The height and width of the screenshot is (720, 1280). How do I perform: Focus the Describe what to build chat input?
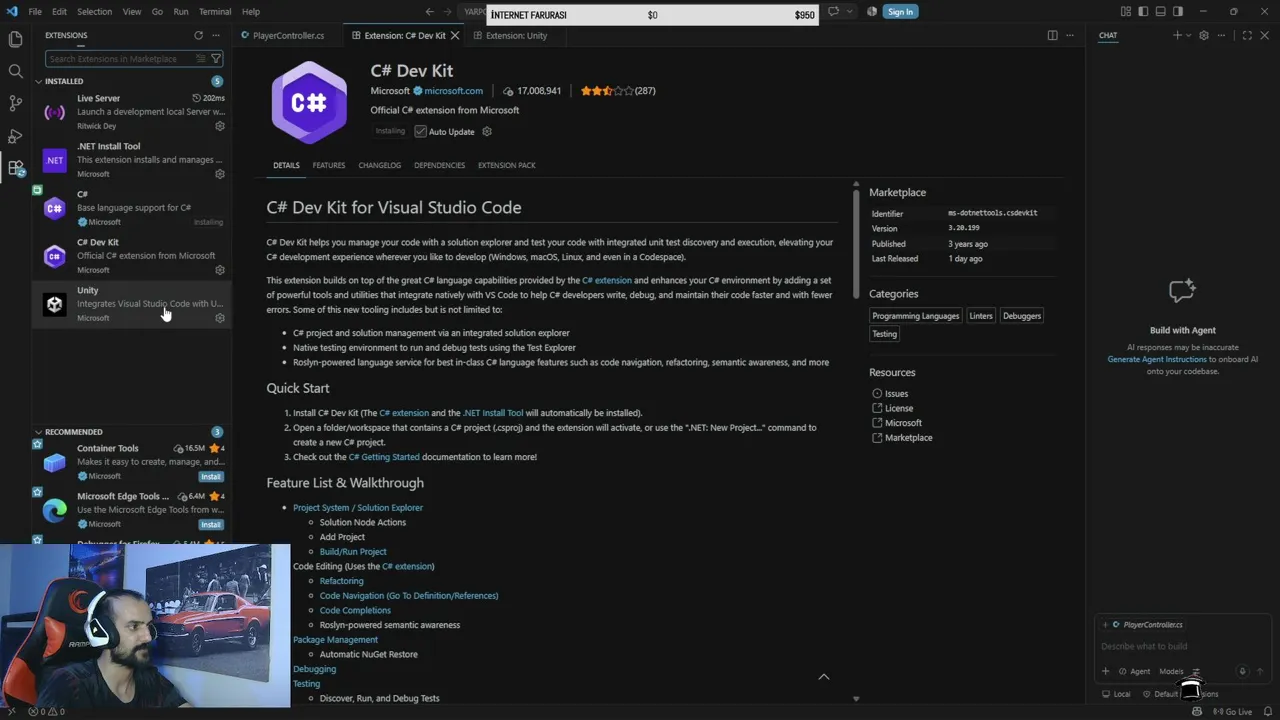1182,647
